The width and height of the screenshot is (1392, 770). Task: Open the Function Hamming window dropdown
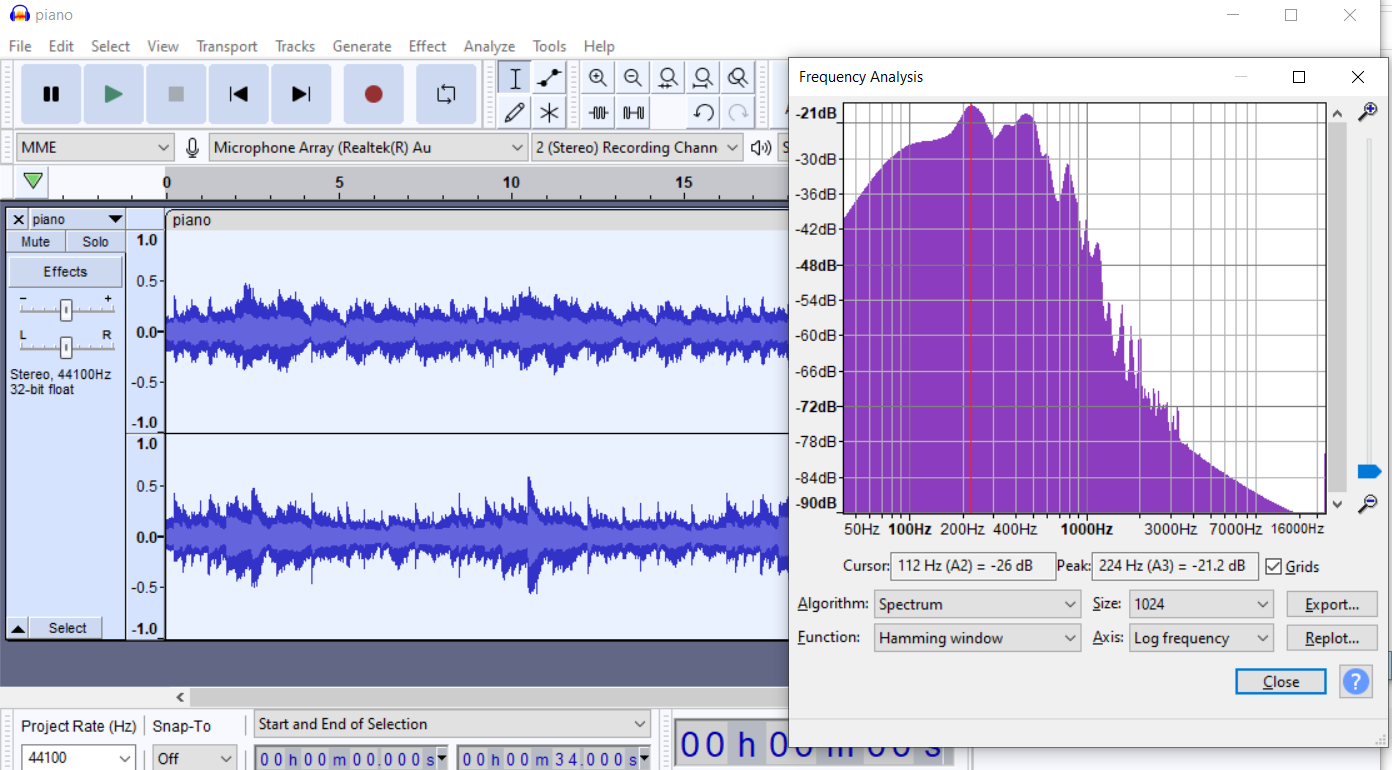pyautogui.click(x=977, y=638)
